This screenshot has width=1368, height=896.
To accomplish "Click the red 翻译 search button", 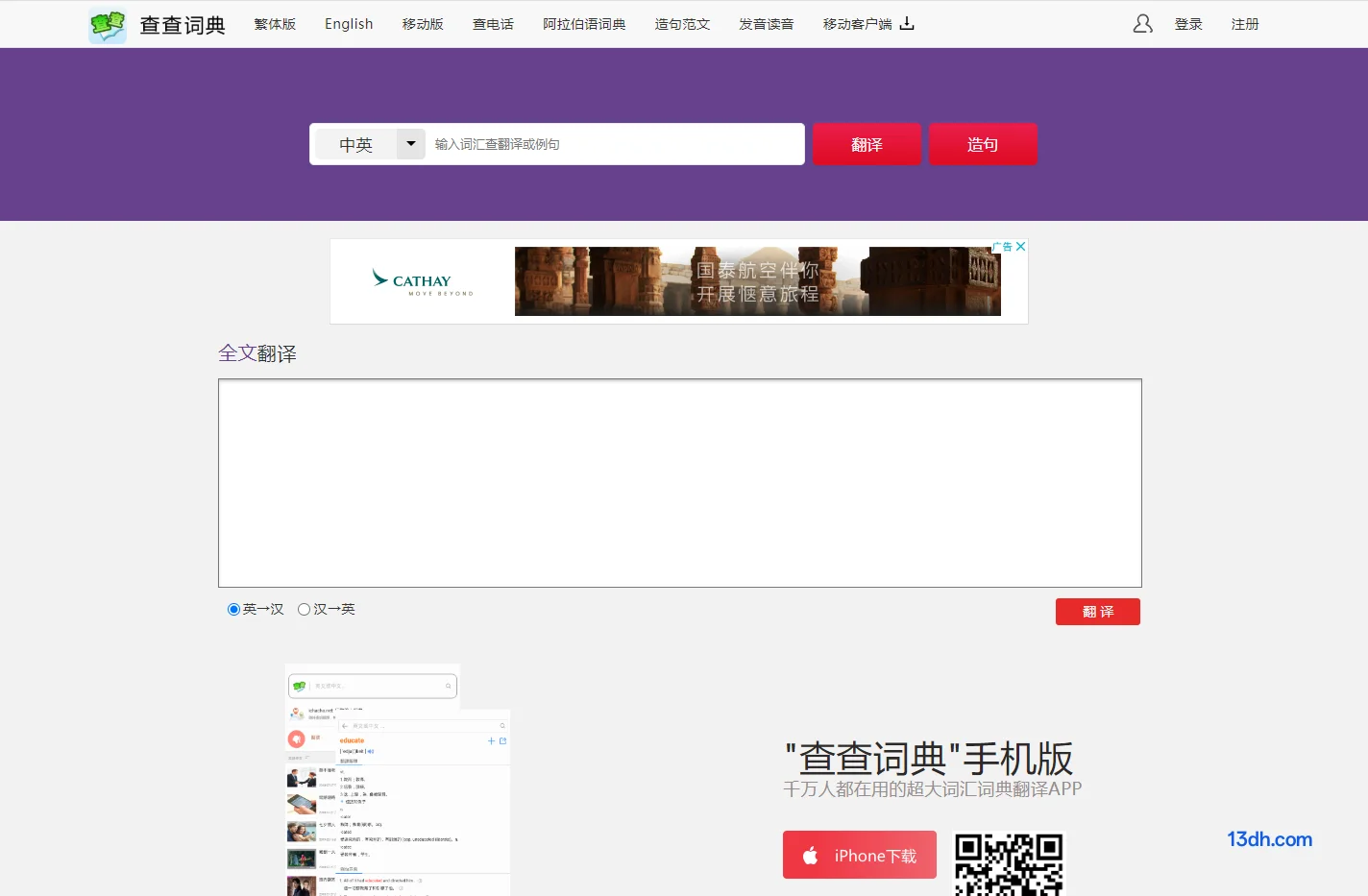I will pos(867,144).
